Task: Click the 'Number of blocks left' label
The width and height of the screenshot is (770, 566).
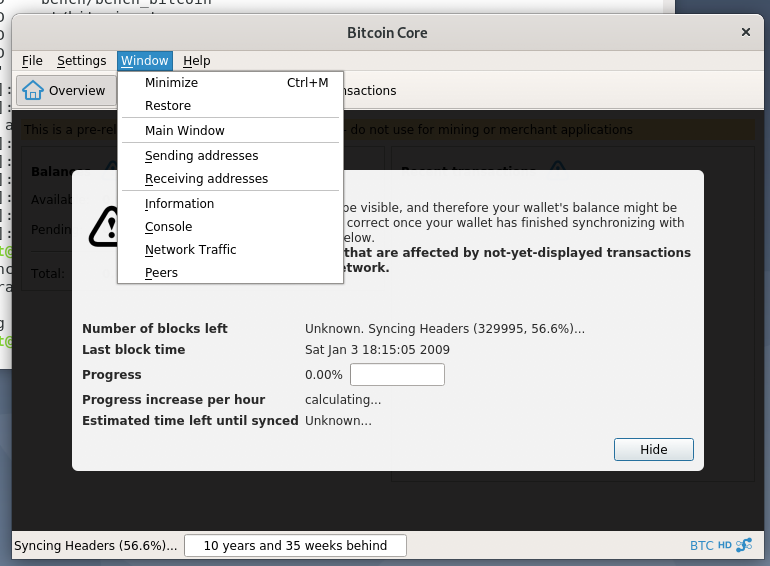Action: (x=155, y=328)
